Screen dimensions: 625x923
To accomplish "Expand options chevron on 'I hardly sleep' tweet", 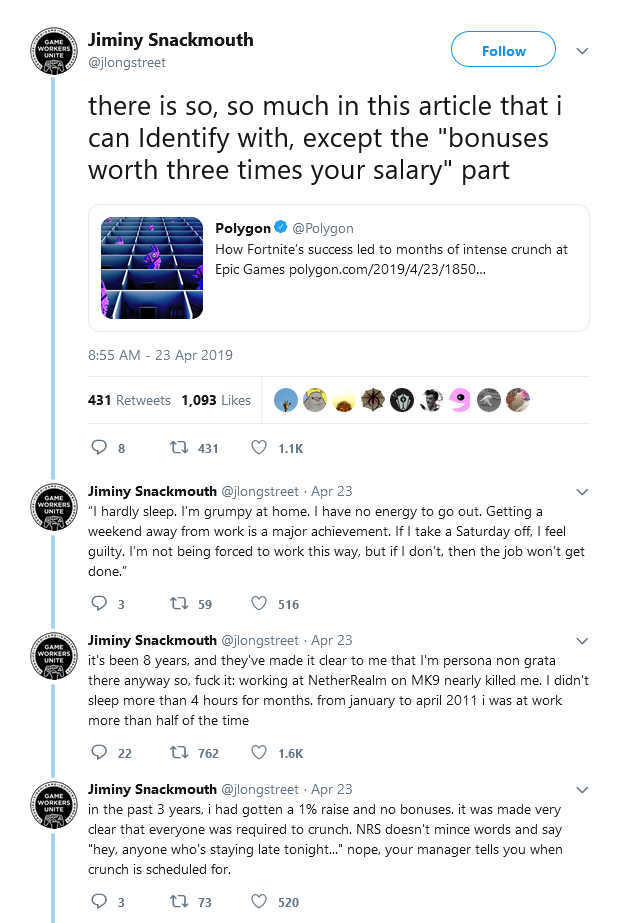I will coord(582,492).
